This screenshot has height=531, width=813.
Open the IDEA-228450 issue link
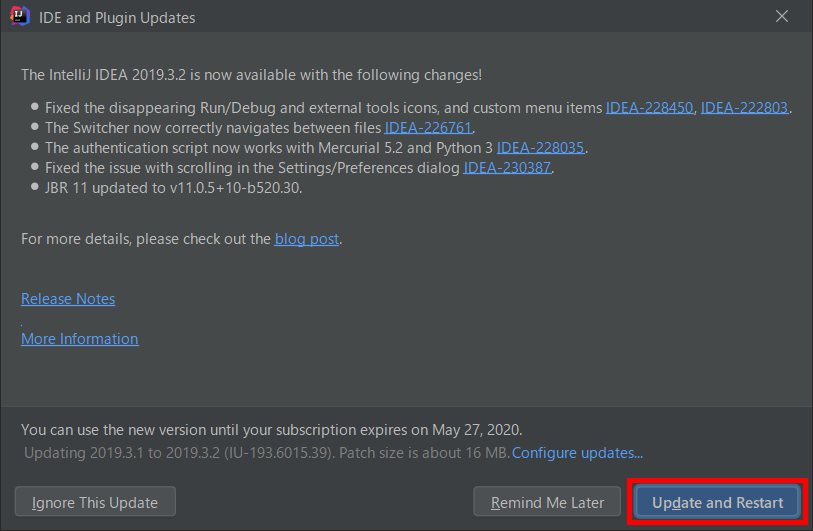pos(649,108)
